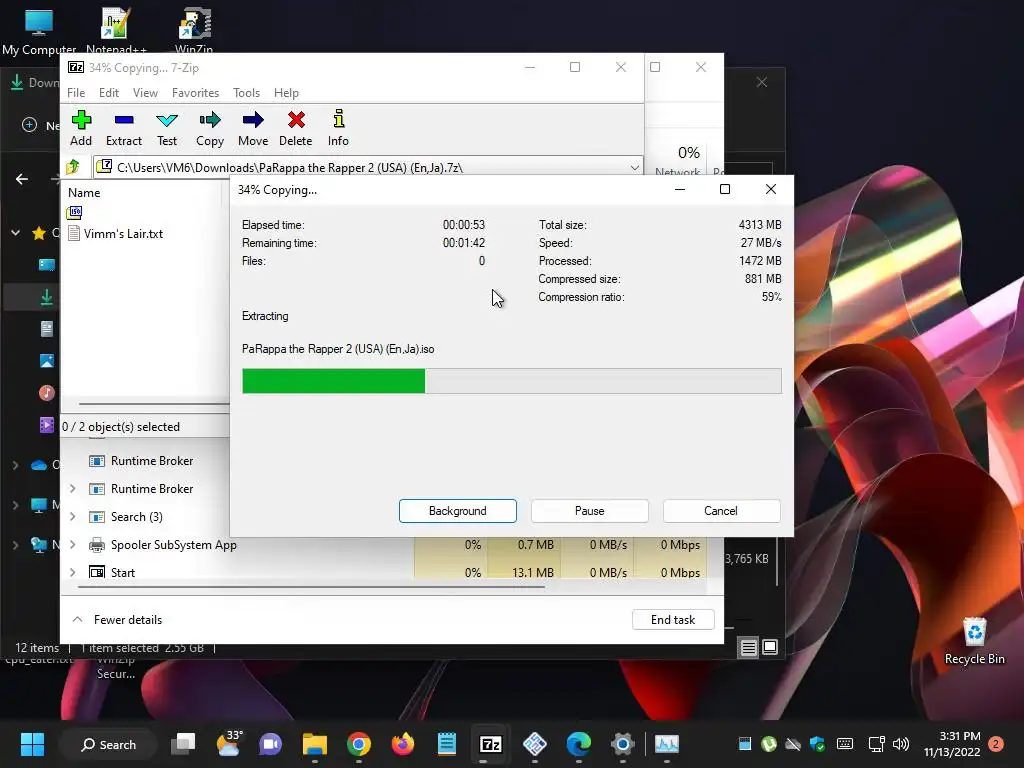Collapse with Fewer details in Task Manager
This screenshot has height=768, width=1024.
(118, 620)
